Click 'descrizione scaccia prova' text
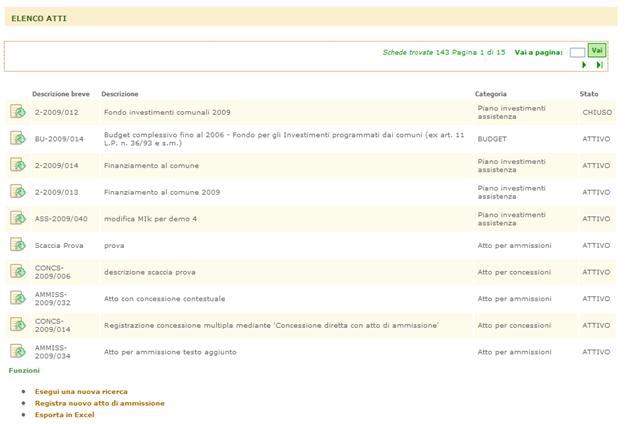This screenshot has width=625, height=424. (x=150, y=272)
